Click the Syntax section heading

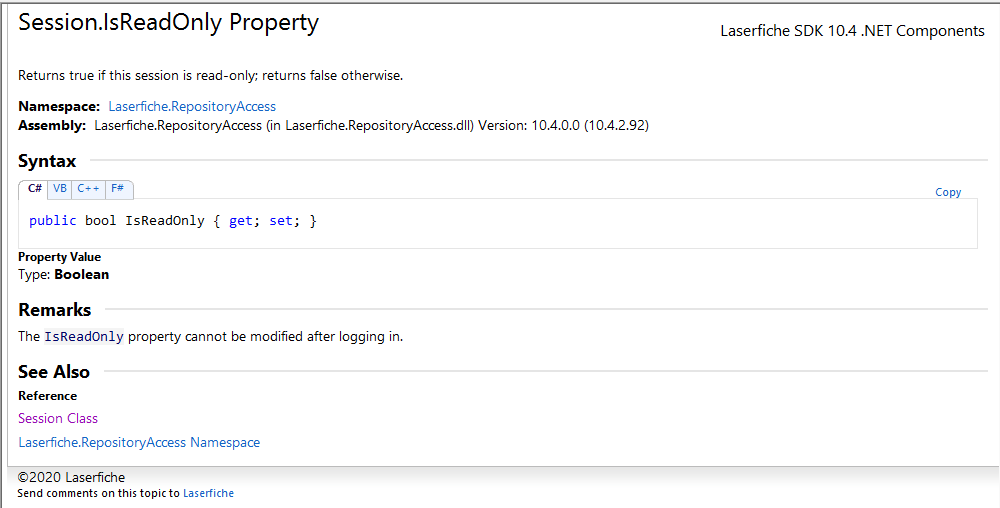click(47, 161)
